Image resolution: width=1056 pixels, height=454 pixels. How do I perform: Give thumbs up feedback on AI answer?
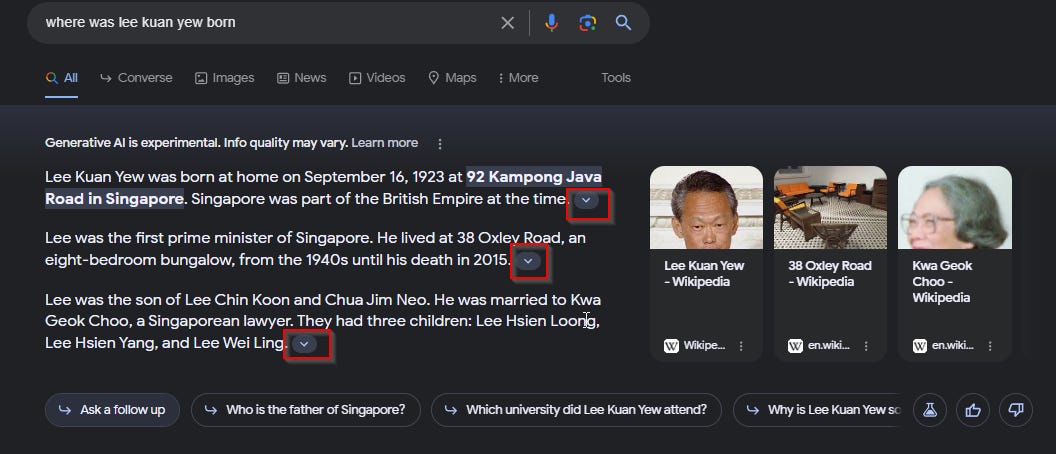(972, 410)
